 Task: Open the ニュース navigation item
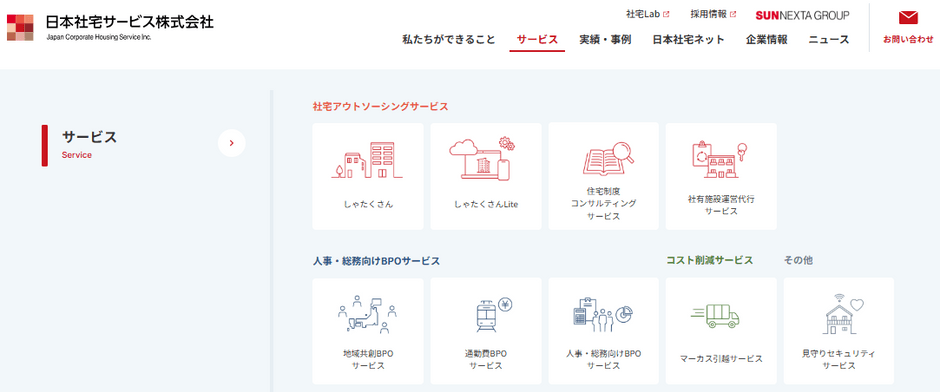tap(828, 40)
